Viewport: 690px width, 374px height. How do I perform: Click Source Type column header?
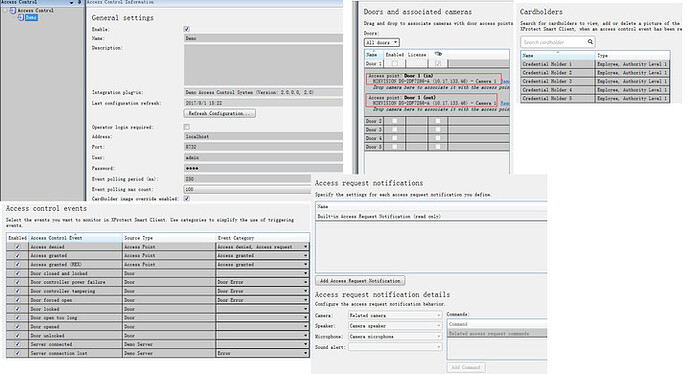click(169, 238)
